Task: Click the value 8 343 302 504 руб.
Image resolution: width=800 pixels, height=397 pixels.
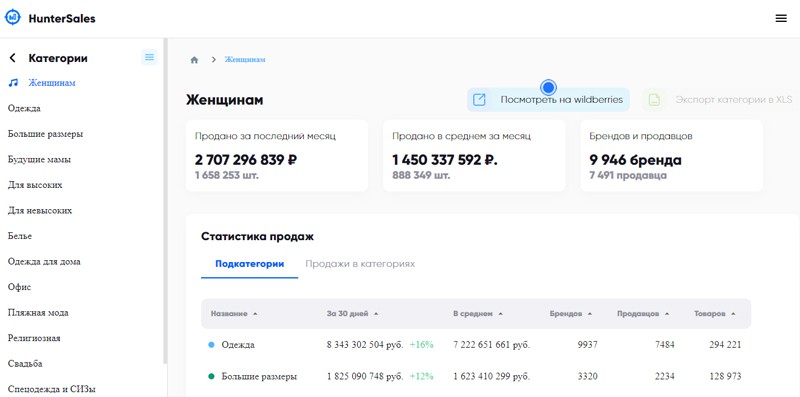Action: pyautogui.click(x=365, y=345)
